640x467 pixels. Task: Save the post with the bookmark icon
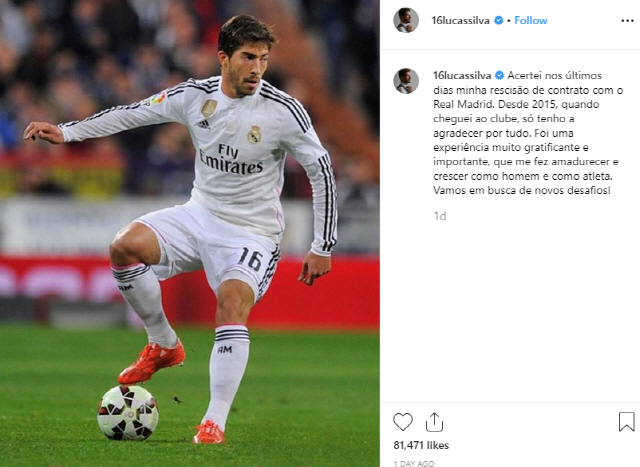pos(627,422)
